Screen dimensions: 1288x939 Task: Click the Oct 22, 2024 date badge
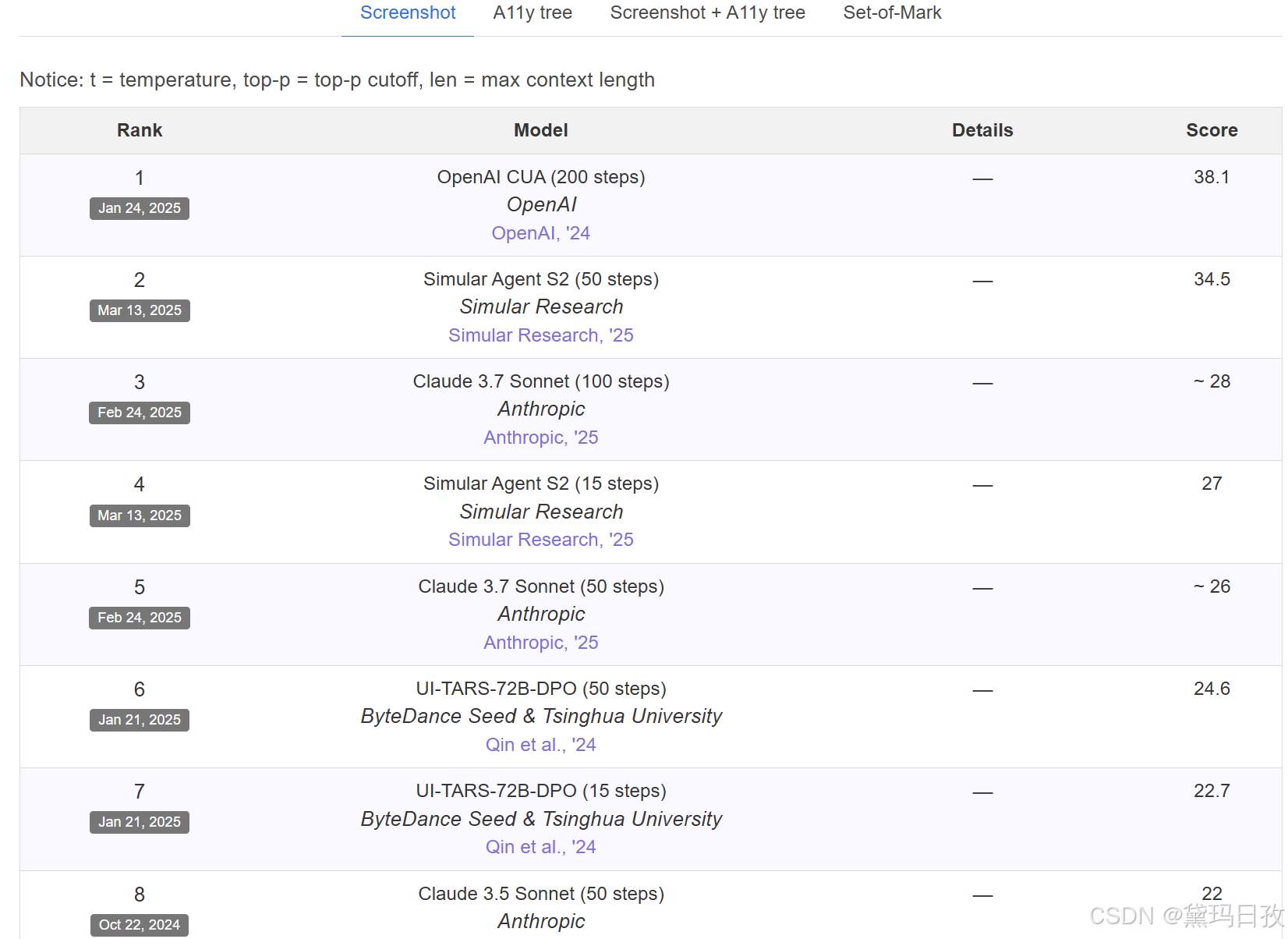(140, 925)
